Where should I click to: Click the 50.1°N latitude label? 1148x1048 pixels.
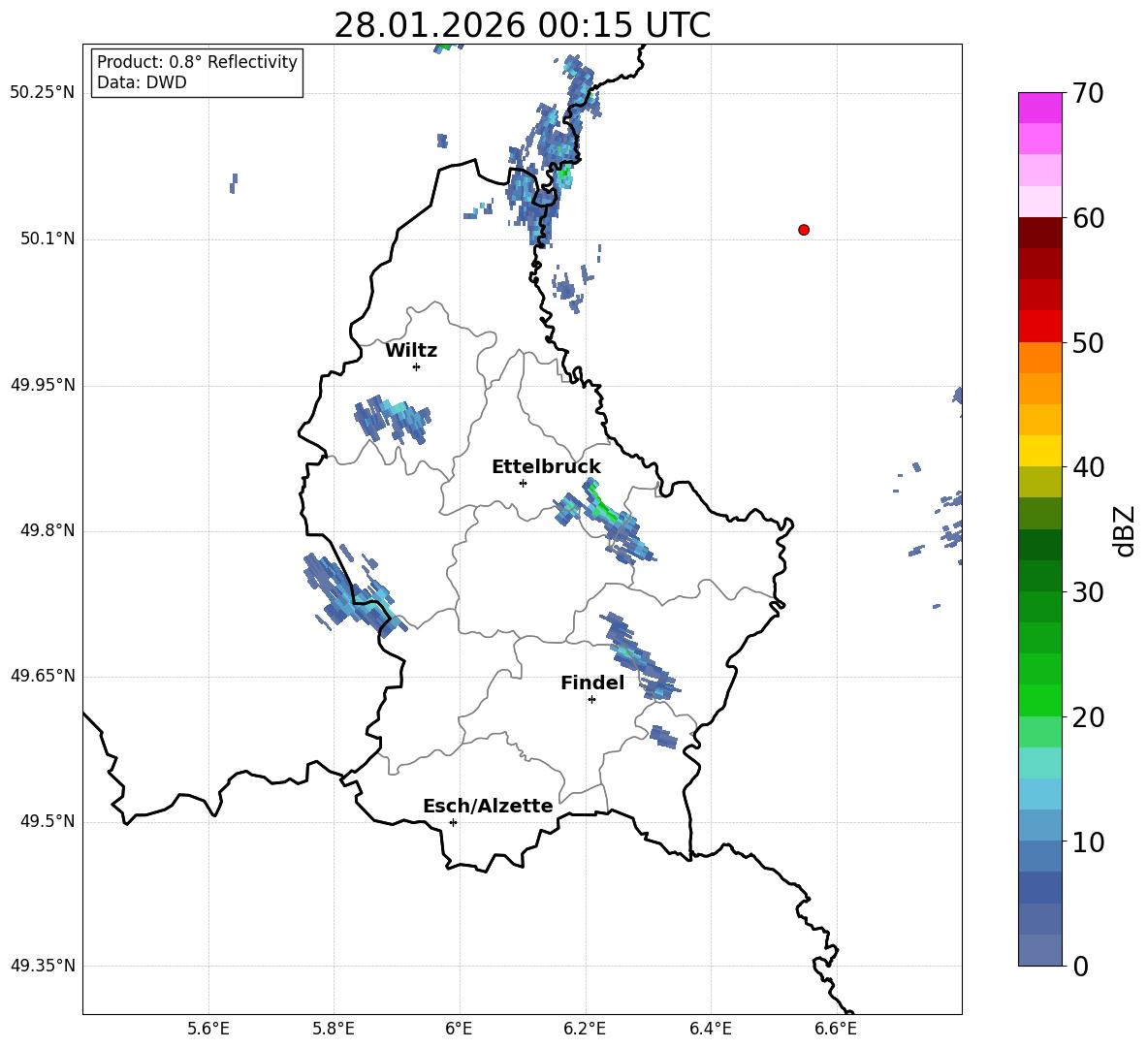point(48,238)
